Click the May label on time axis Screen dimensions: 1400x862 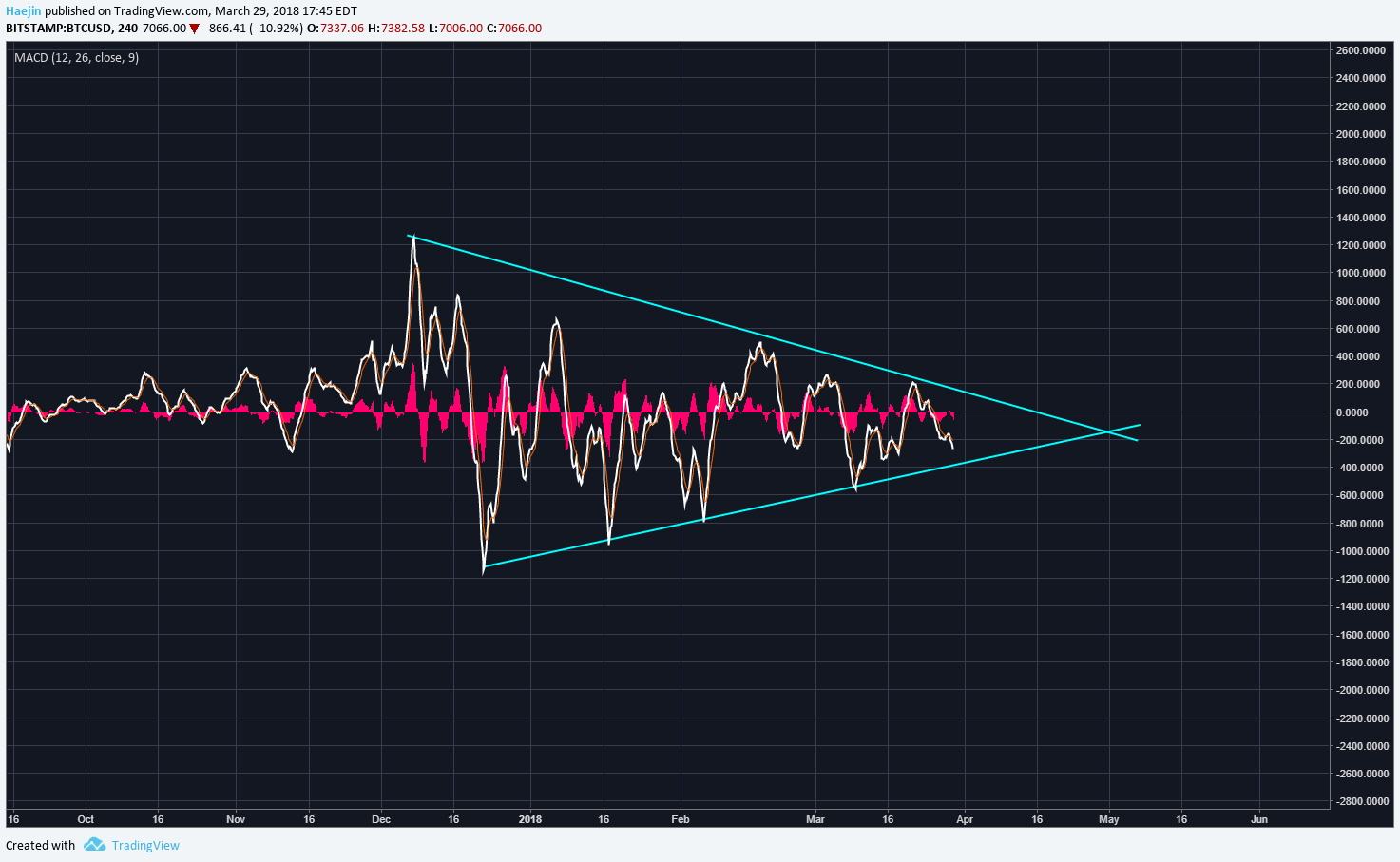click(1108, 819)
